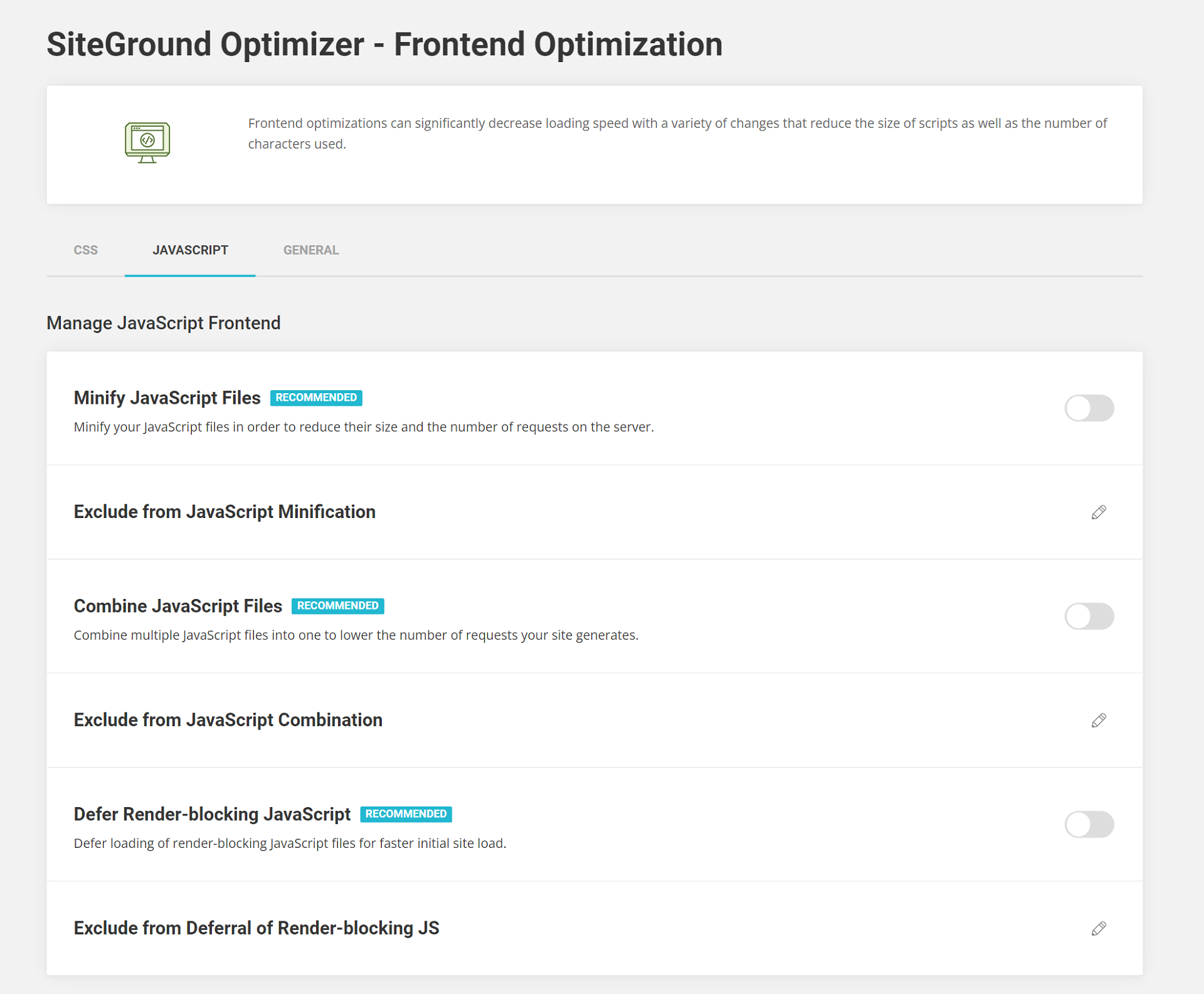Click the Minify JavaScript Files description text
This screenshot has width=1204, height=994.
pos(364,427)
